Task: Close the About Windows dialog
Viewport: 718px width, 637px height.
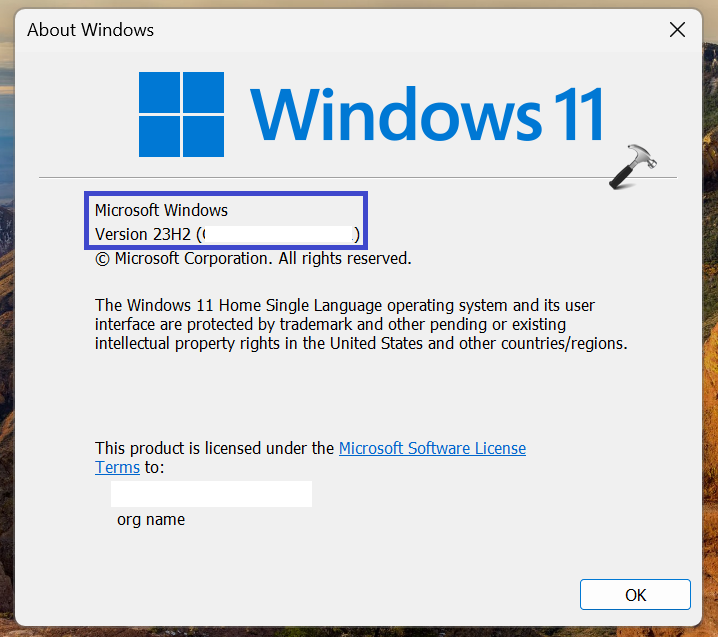Action: pyautogui.click(x=677, y=30)
